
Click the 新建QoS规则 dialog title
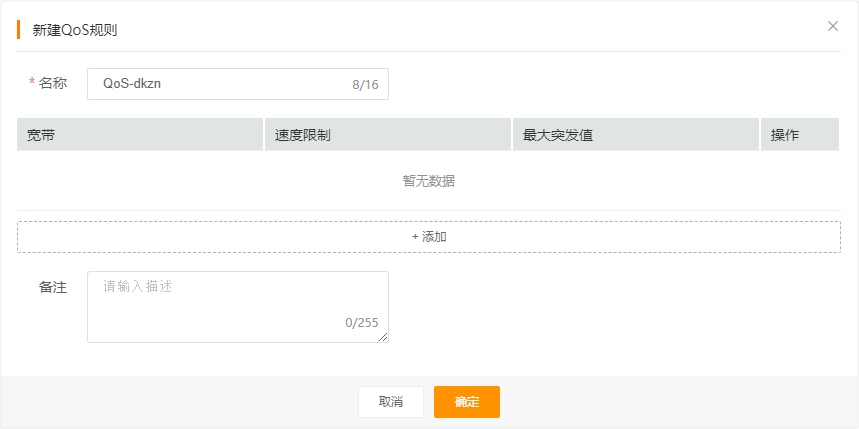click(75, 30)
